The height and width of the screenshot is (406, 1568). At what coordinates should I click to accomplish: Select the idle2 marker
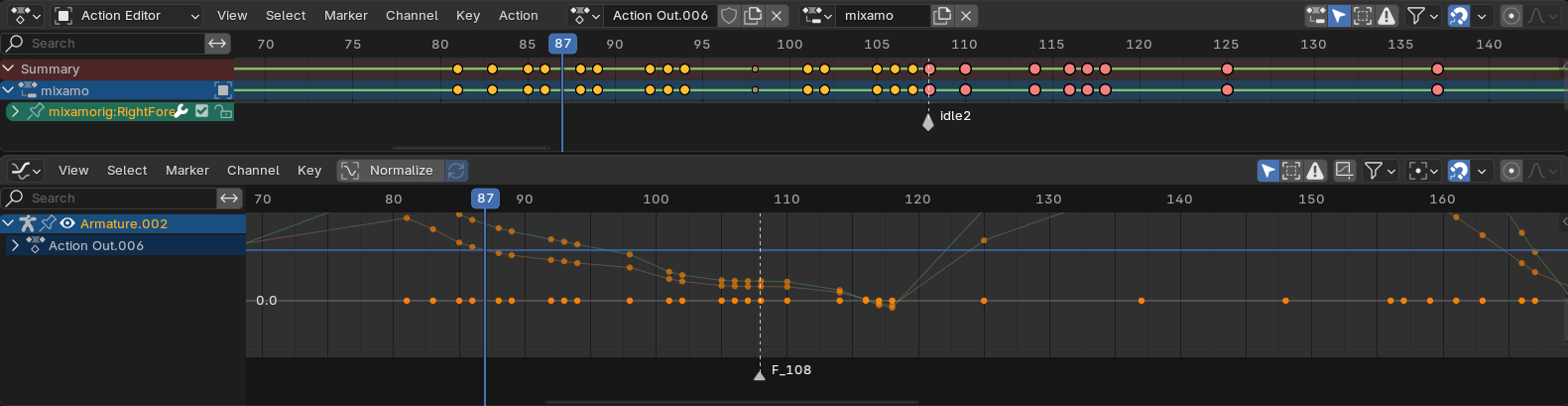[928, 121]
